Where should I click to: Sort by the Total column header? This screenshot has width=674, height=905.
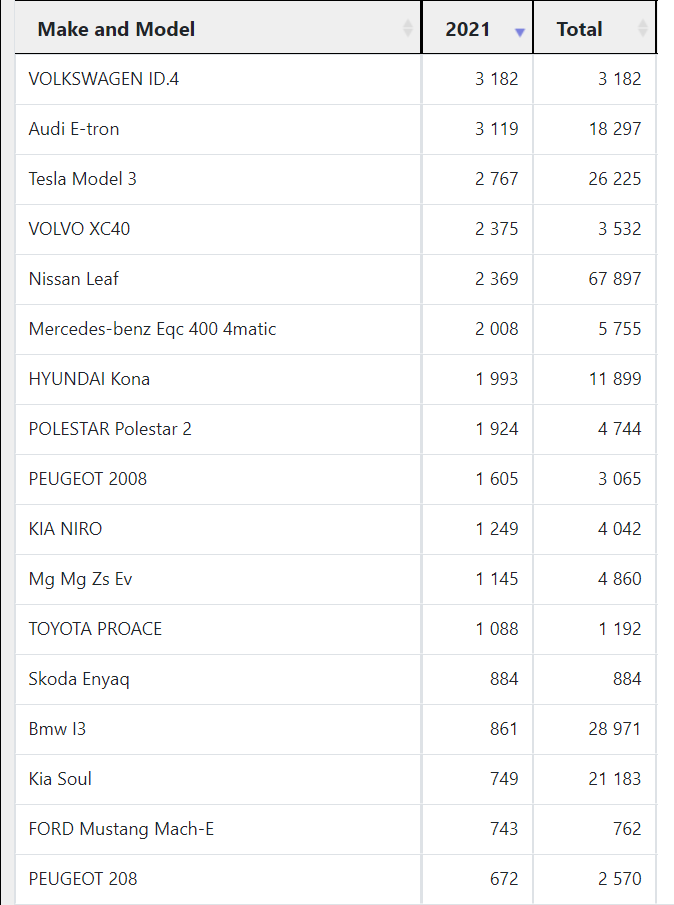point(595,28)
